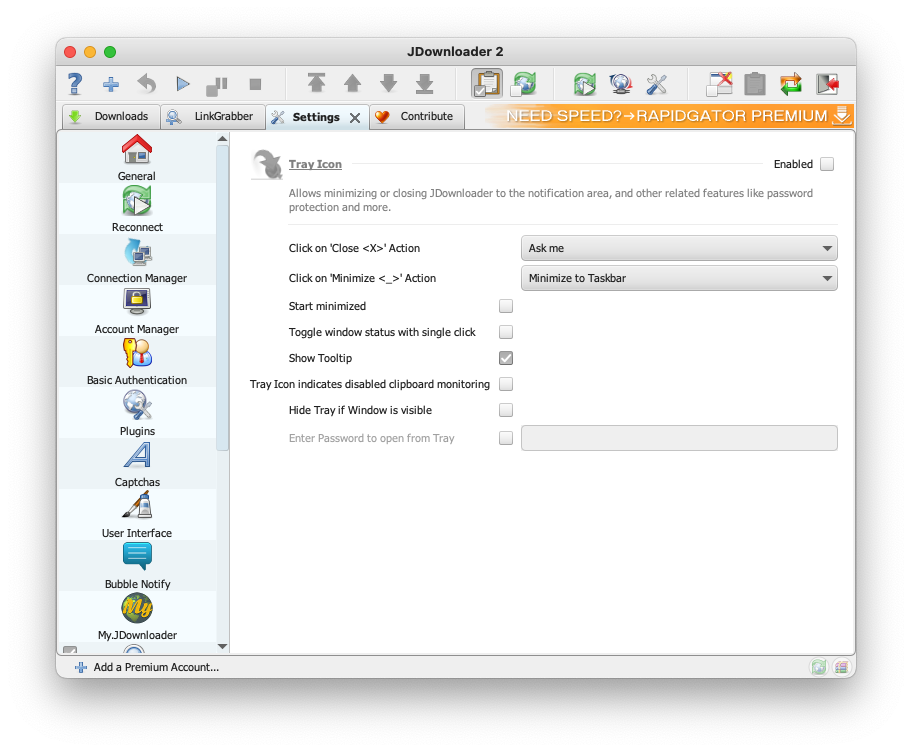Open the Minimize Action dropdown
Screen dimensions: 912x752
[x=679, y=279]
